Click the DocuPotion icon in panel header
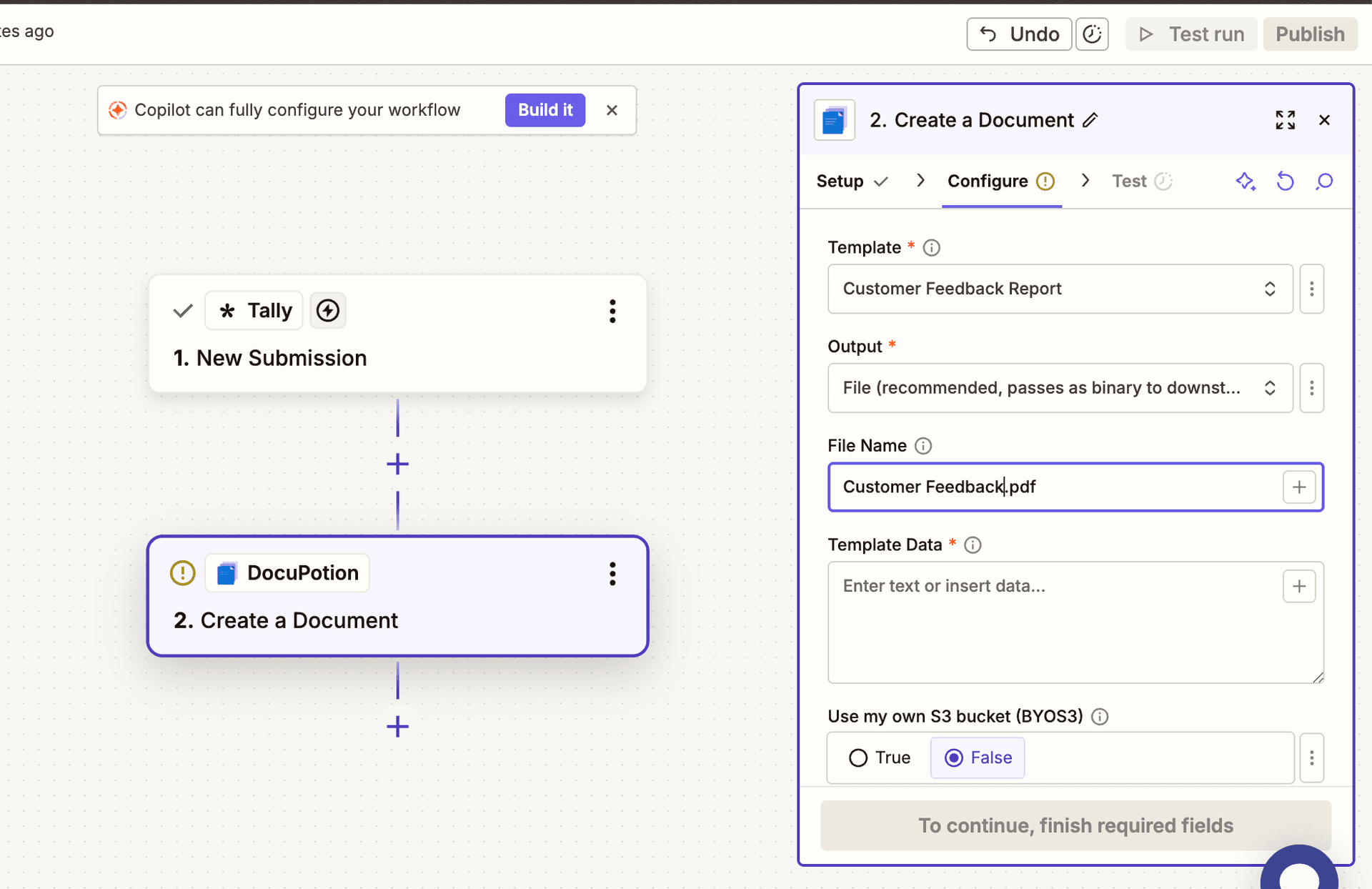Viewport: 1372px width, 889px height. pyautogui.click(x=834, y=120)
